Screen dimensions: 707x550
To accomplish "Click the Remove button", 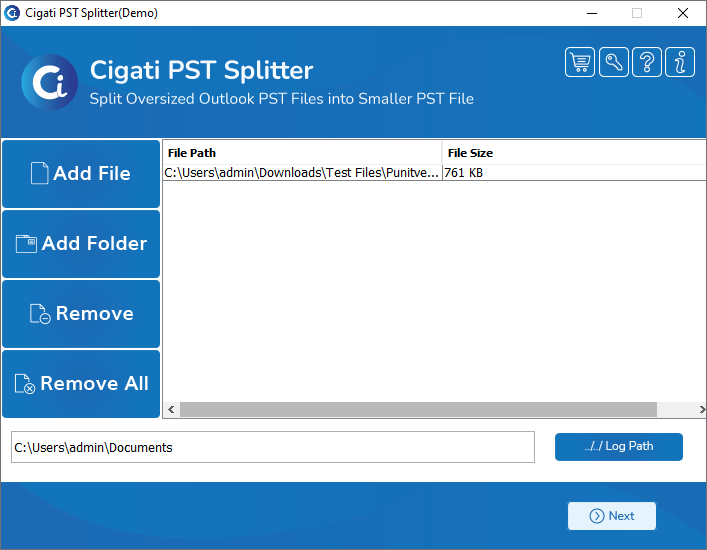I will pos(81,314).
